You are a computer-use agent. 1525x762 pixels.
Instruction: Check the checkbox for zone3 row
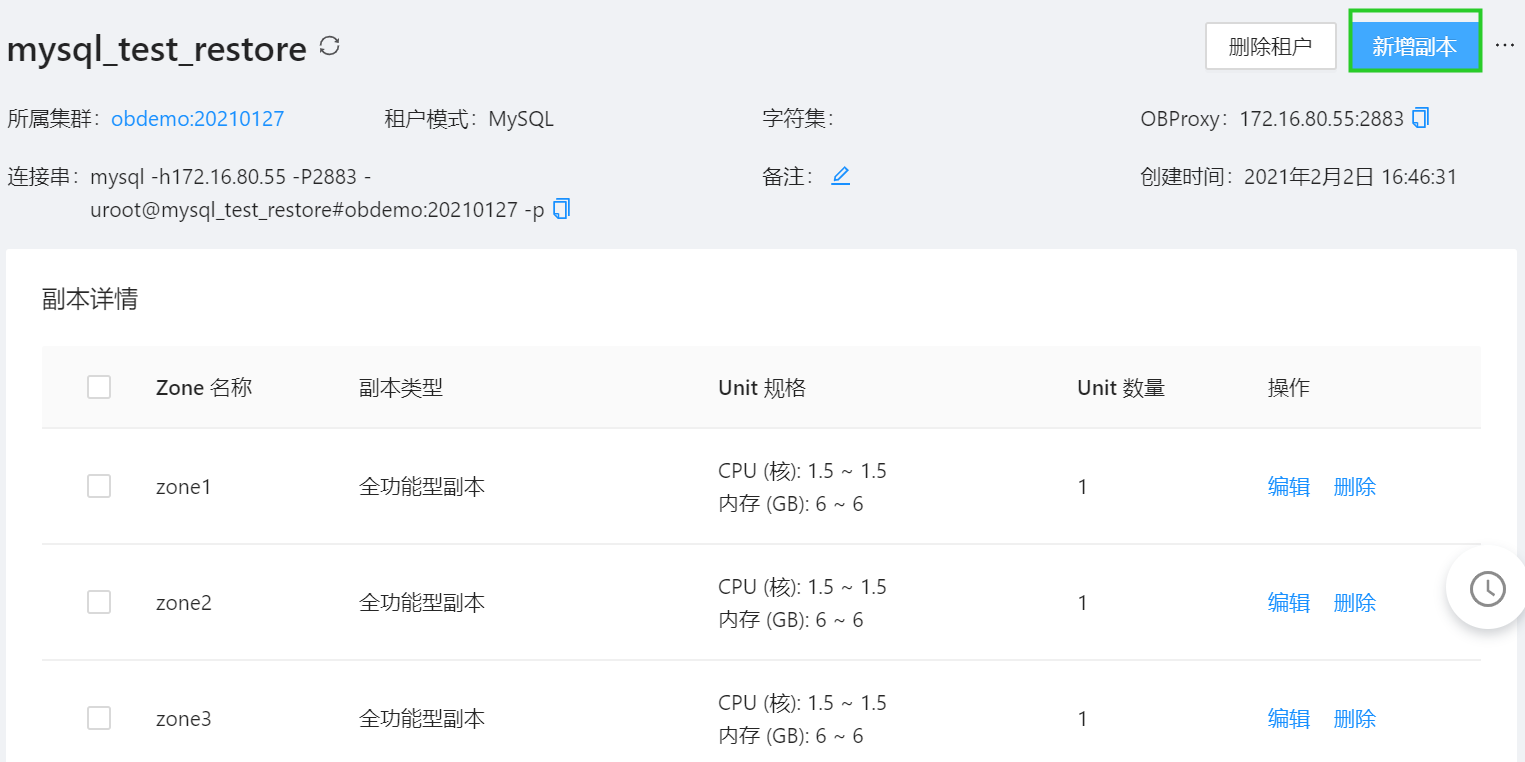[98, 718]
